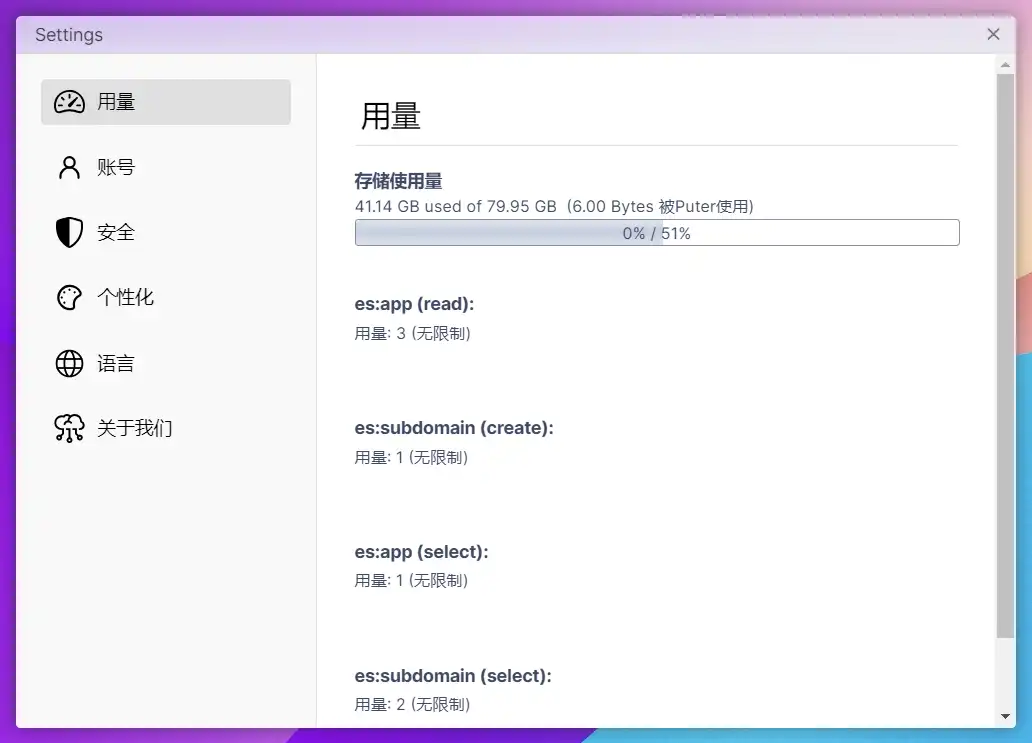The image size is (1032, 743).
Task: Click the palette icon for 个性化
Action: point(69,298)
